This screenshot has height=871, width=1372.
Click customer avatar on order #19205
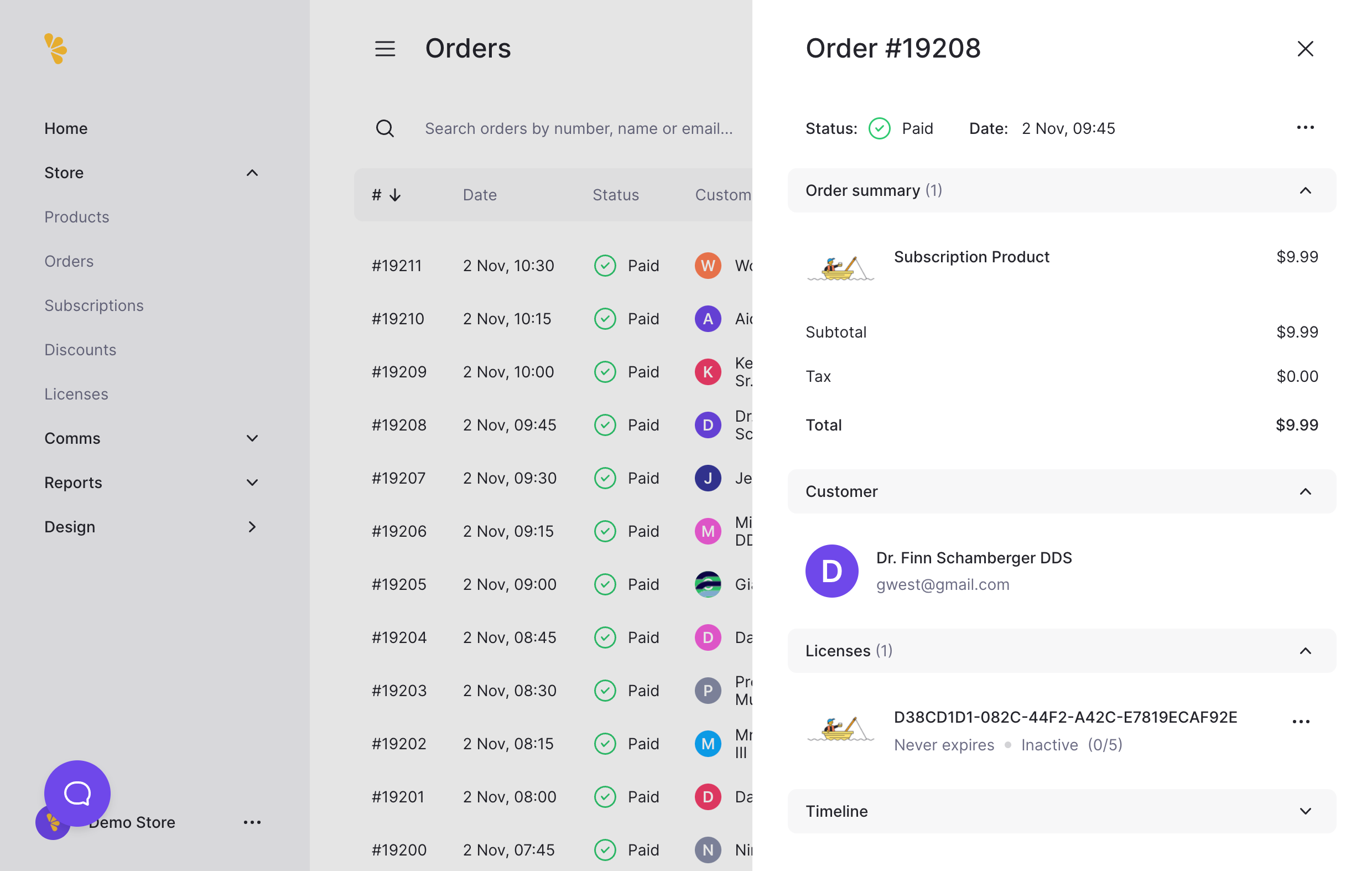[x=708, y=584]
